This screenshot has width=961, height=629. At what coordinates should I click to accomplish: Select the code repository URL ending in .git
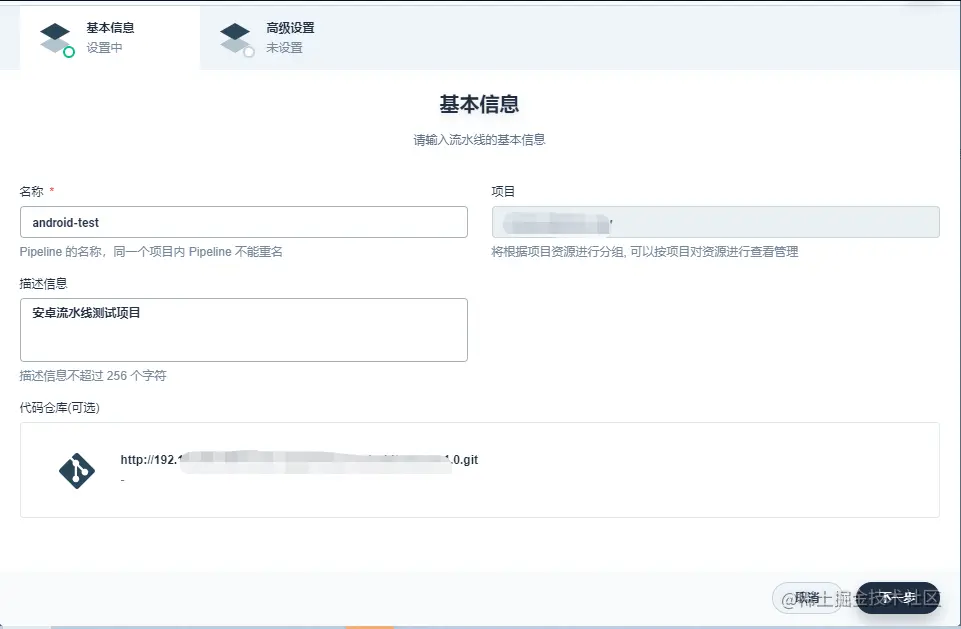tap(299, 460)
